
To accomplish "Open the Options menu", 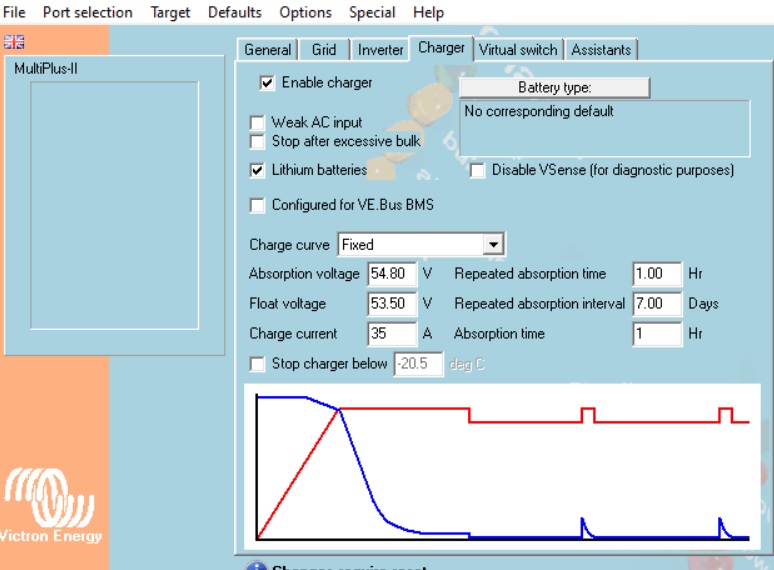I will pyautogui.click(x=306, y=12).
